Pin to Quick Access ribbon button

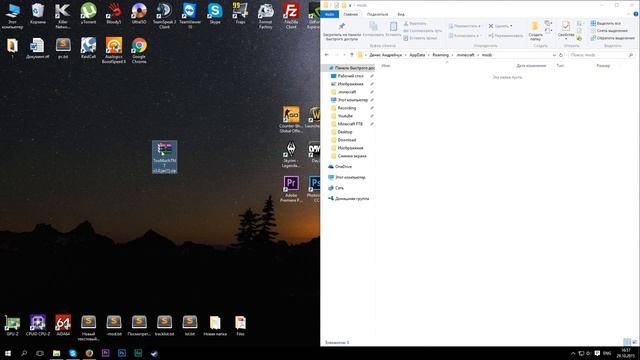pyautogui.click(x=342, y=31)
